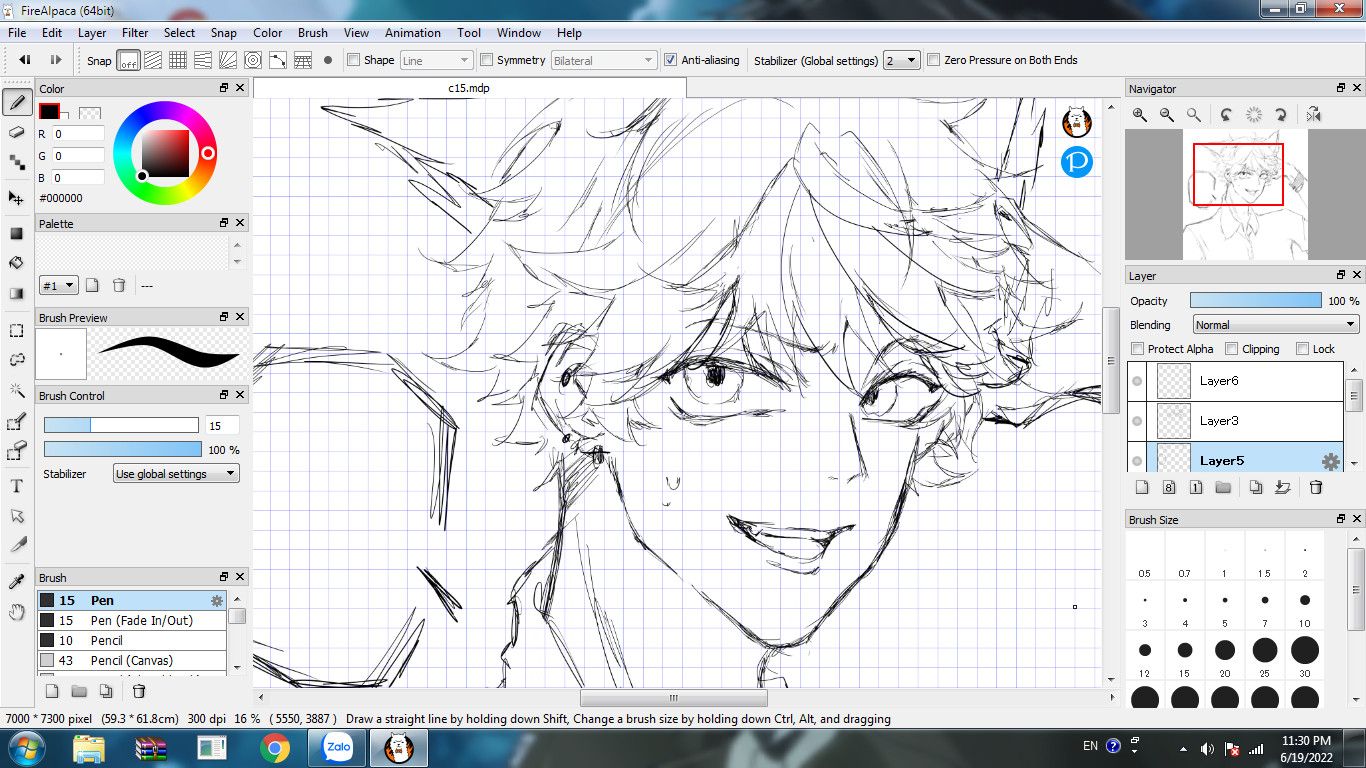Select the Eraser tool in left toolbar
Screen dimensions: 1366x768
[16, 132]
